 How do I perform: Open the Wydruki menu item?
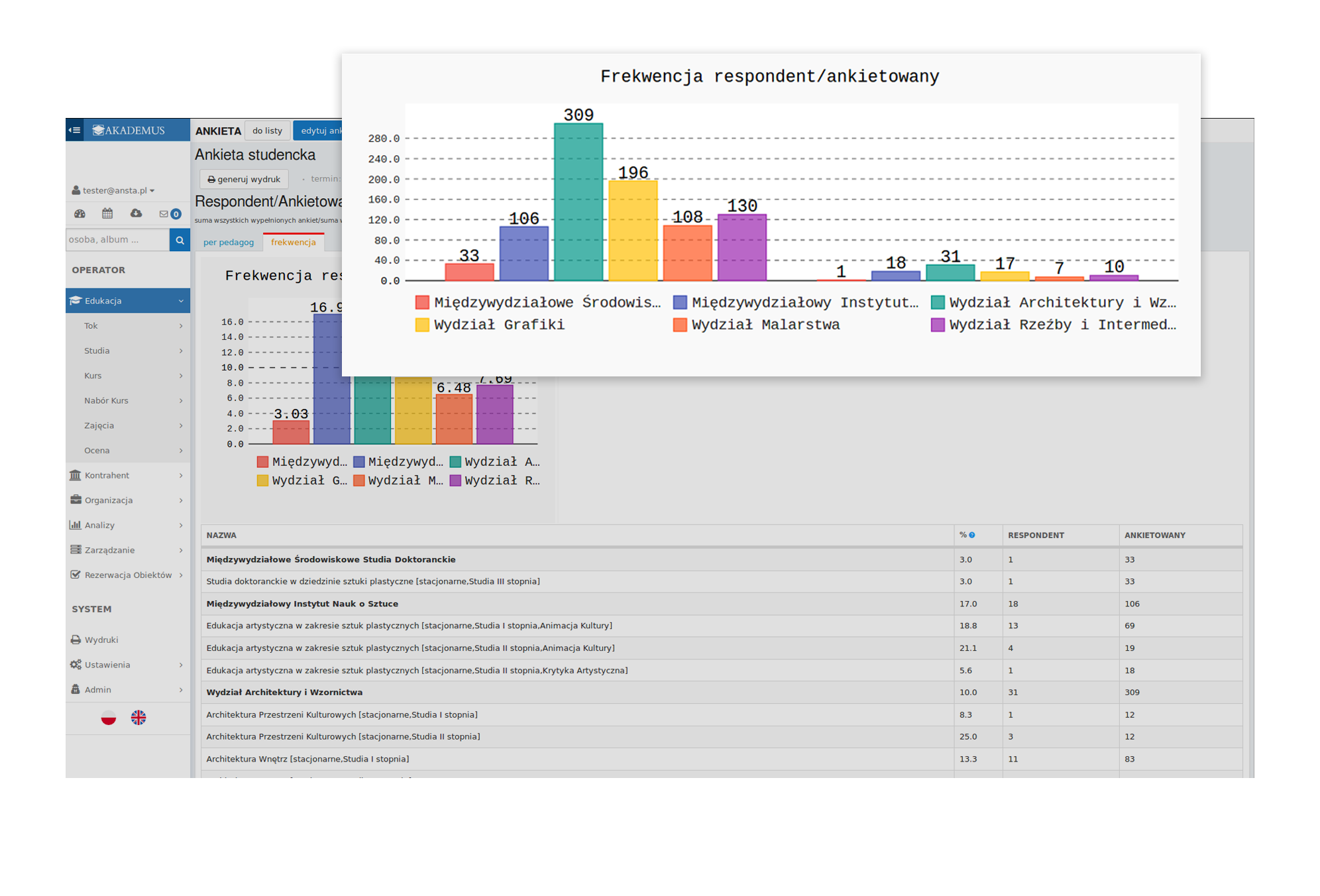click(128, 640)
